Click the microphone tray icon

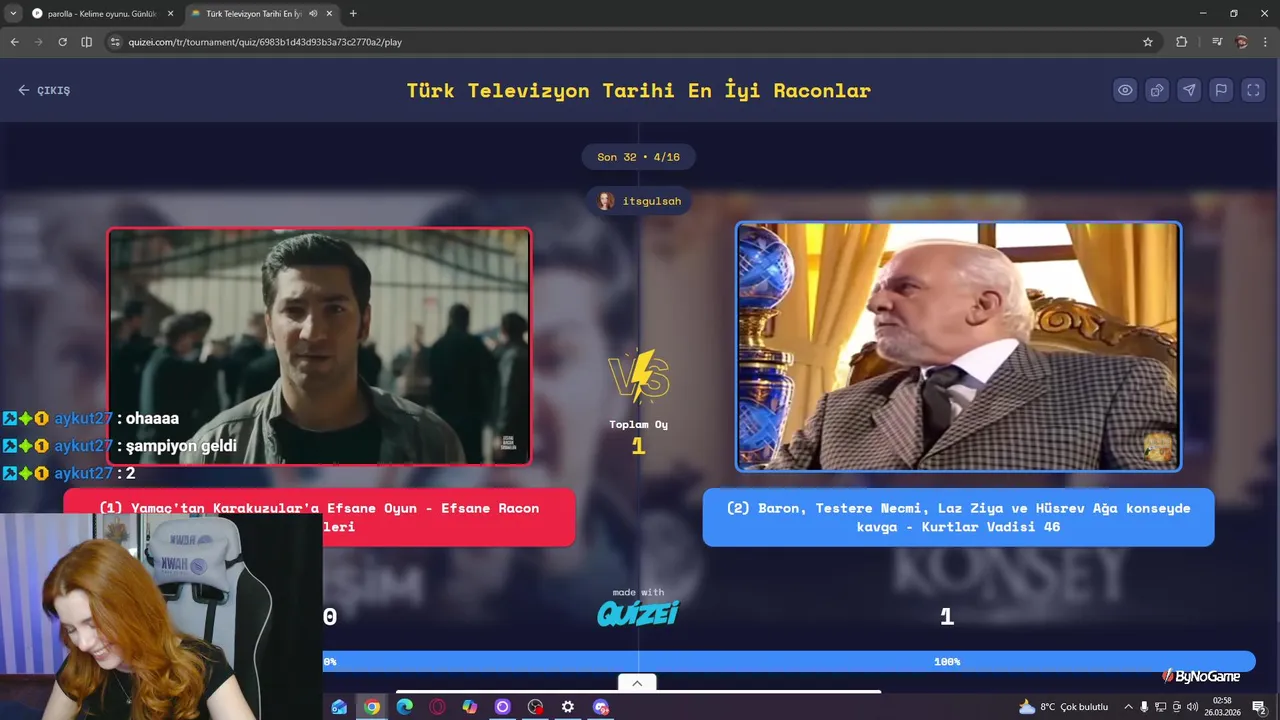tap(1145, 707)
